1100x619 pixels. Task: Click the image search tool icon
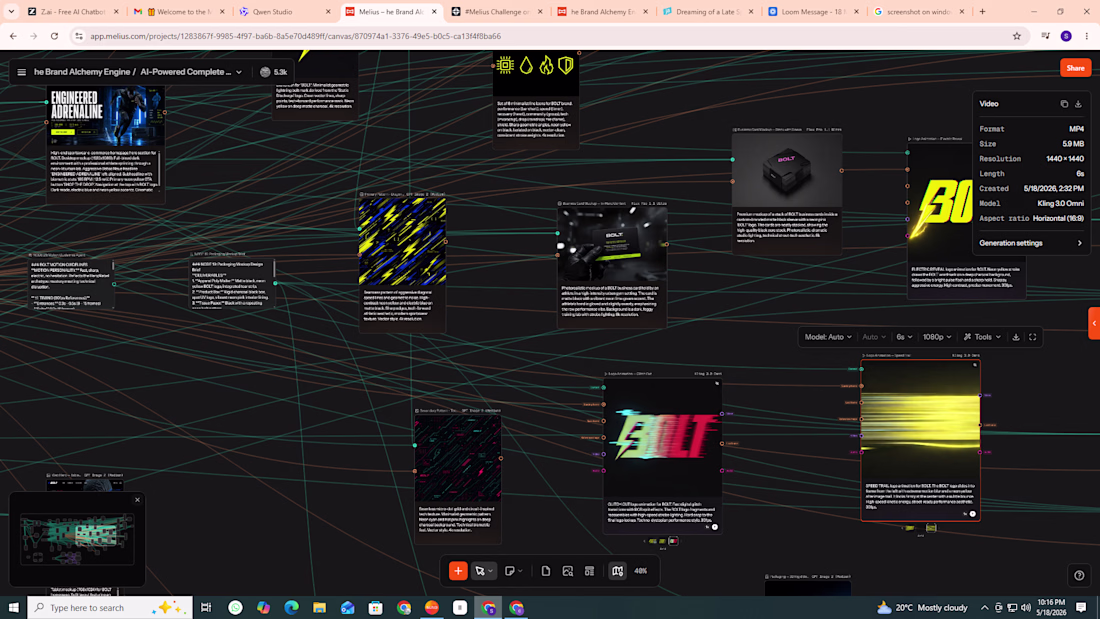tap(568, 571)
